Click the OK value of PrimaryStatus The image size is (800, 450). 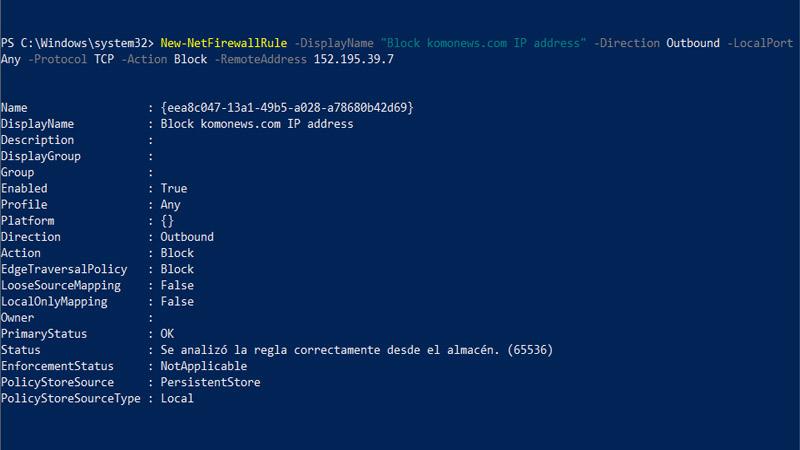167,333
